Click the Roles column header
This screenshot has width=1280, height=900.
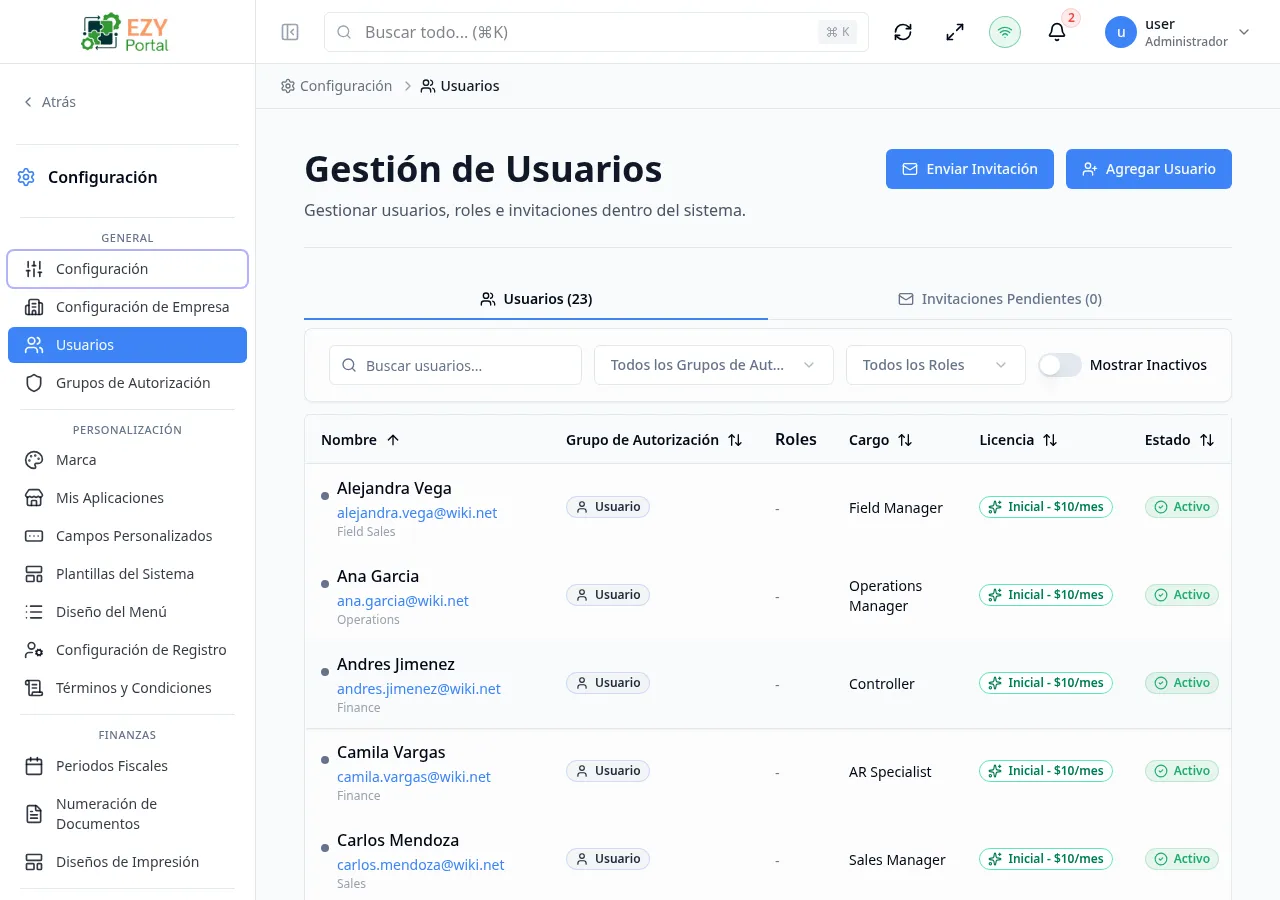(x=796, y=439)
